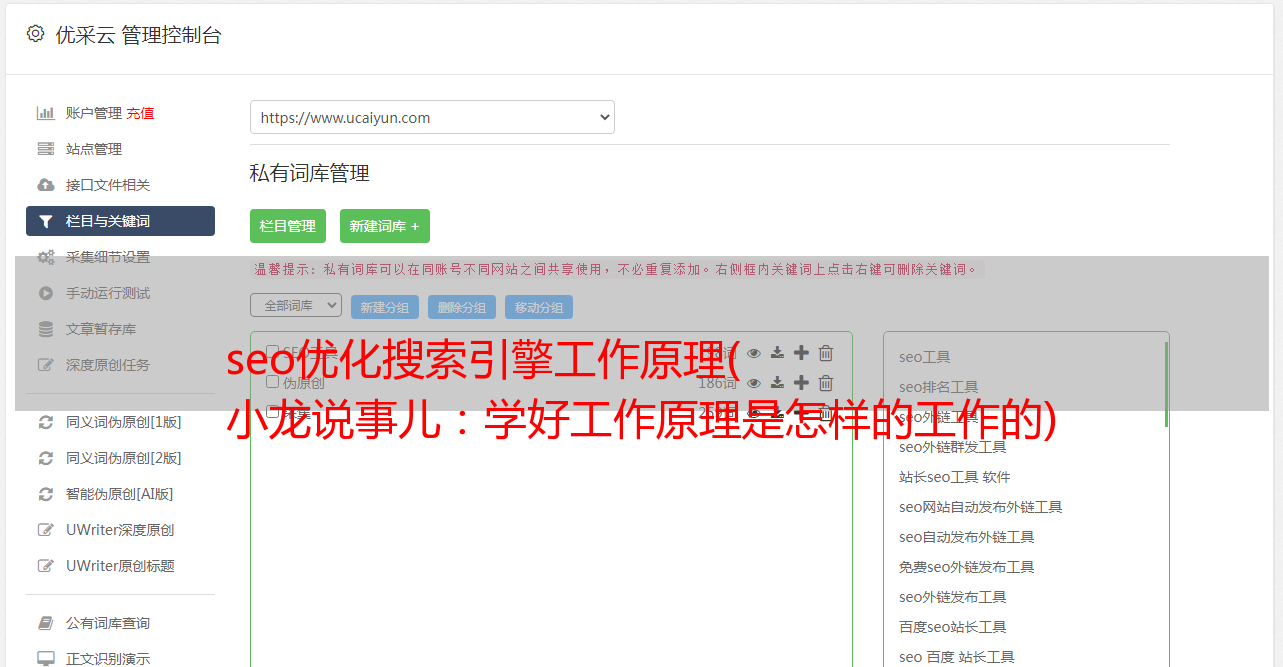The width and height of the screenshot is (1283, 667).
Task: Check the checkbox in row below 伪原创
Action: coord(272,411)
